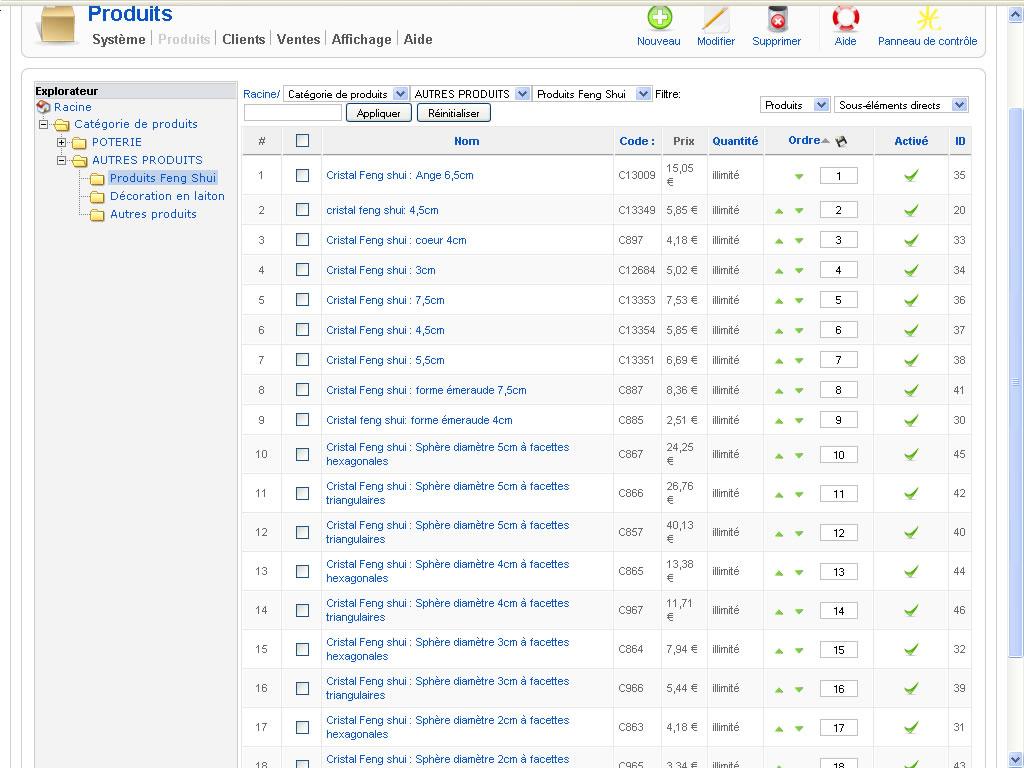Viewport: 1024px width, 768px height.
Task: Open the 'Sous-éléments directs' dropdown
Action: coord(901,105)
